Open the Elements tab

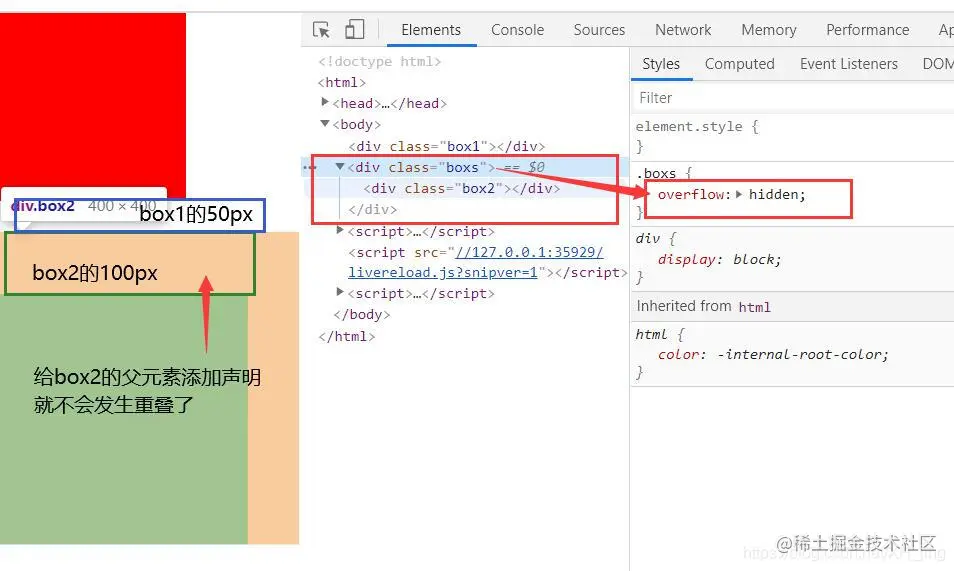(431, 30)
